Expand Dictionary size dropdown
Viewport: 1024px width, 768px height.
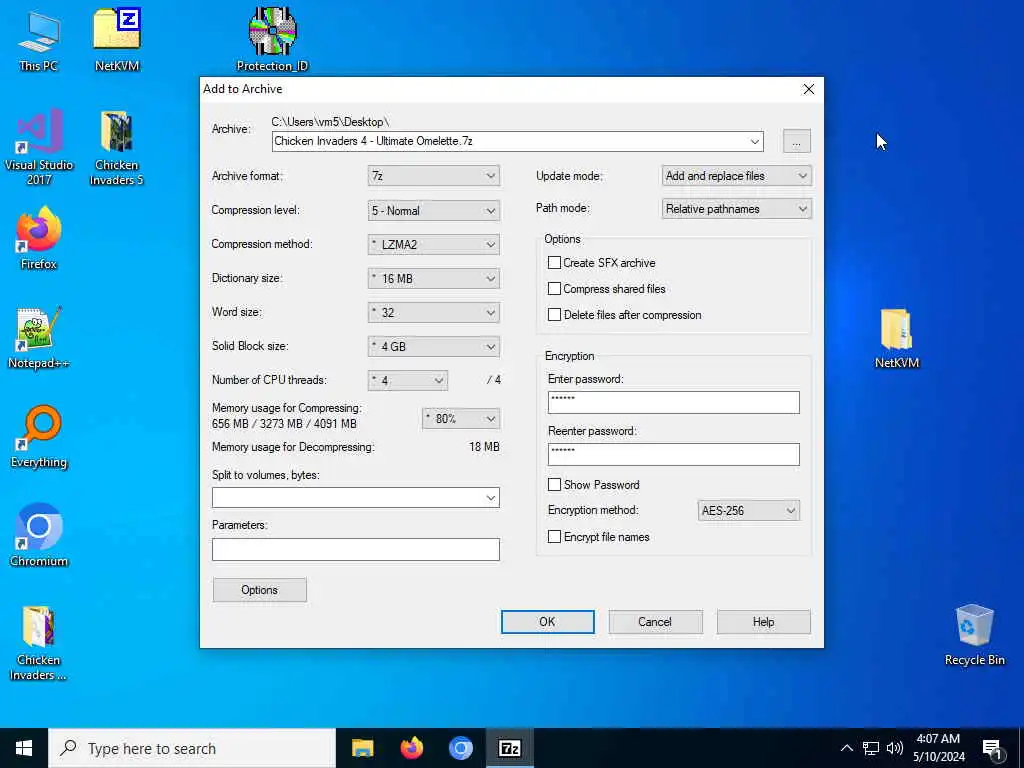(x=434, y=278)
